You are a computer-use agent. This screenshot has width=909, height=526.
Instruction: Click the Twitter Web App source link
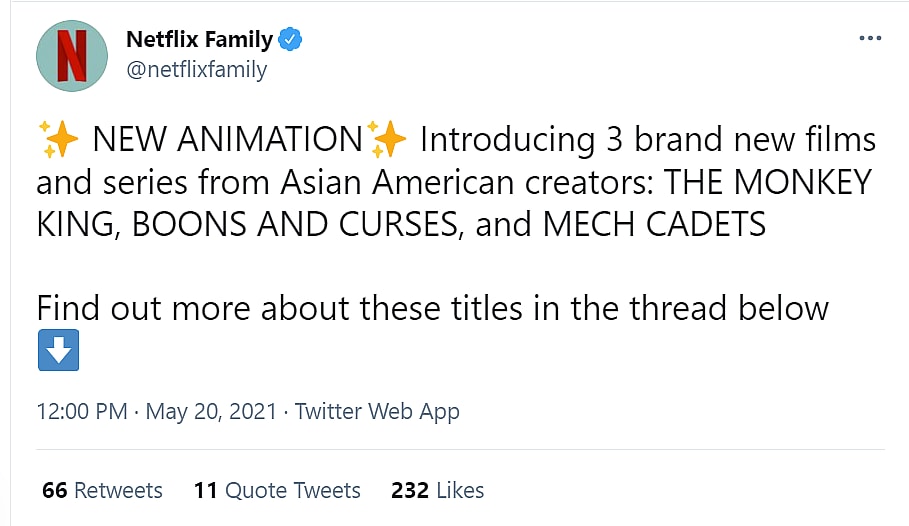pyautogui.click(x=377, y=411)
